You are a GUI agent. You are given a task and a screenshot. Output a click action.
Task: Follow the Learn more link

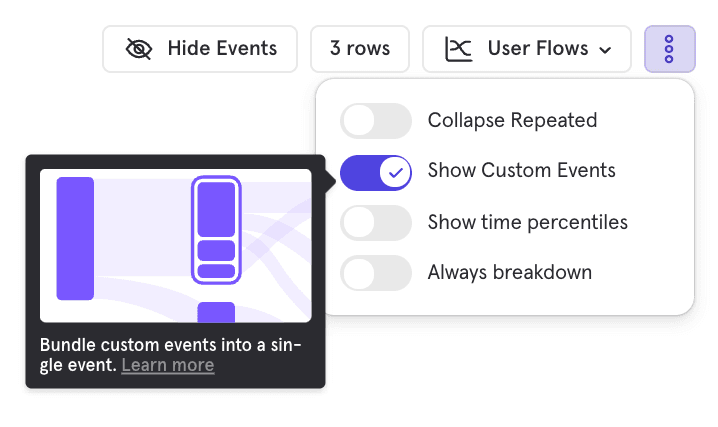click(167, 365)
